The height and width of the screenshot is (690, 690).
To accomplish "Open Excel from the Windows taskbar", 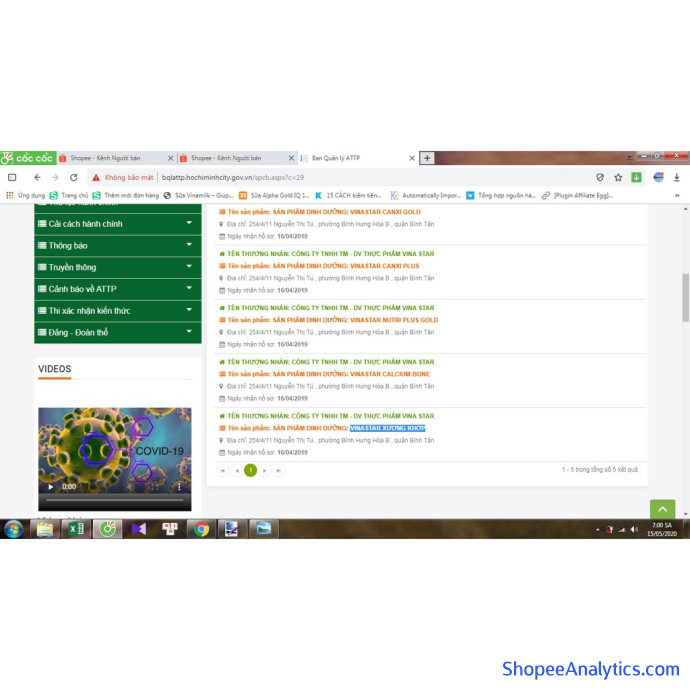I will (x=75, y=529).
